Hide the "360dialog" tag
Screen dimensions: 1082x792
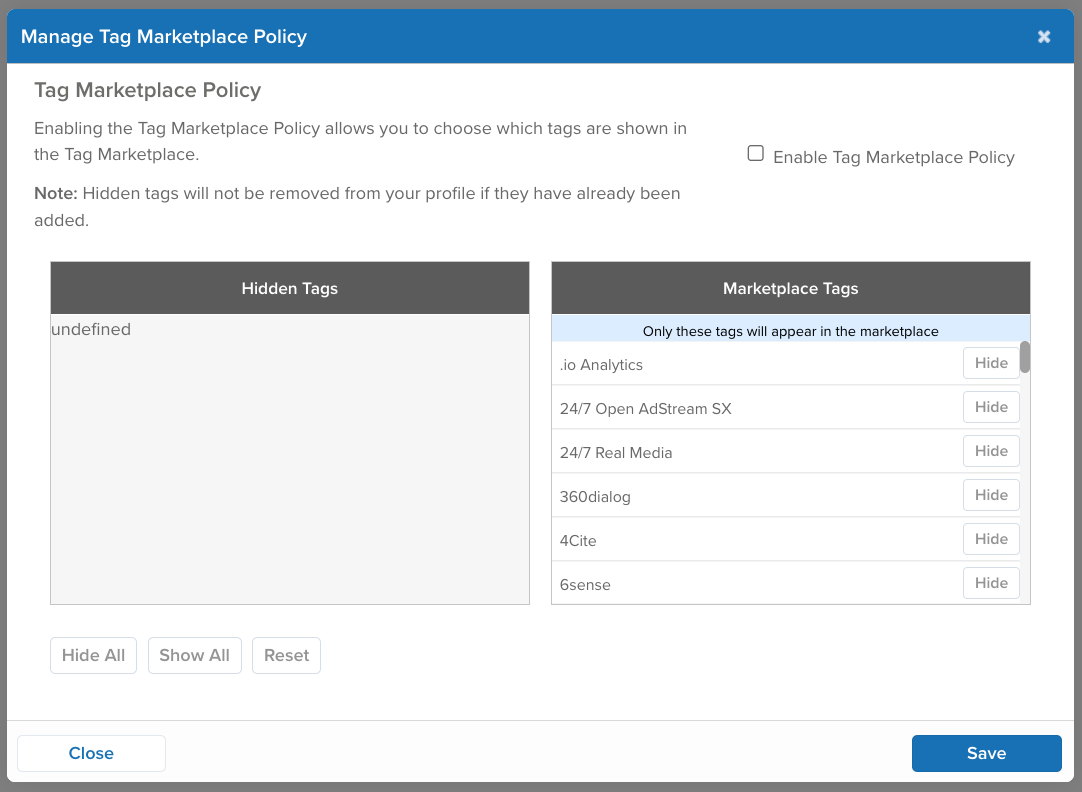point(991,495)
